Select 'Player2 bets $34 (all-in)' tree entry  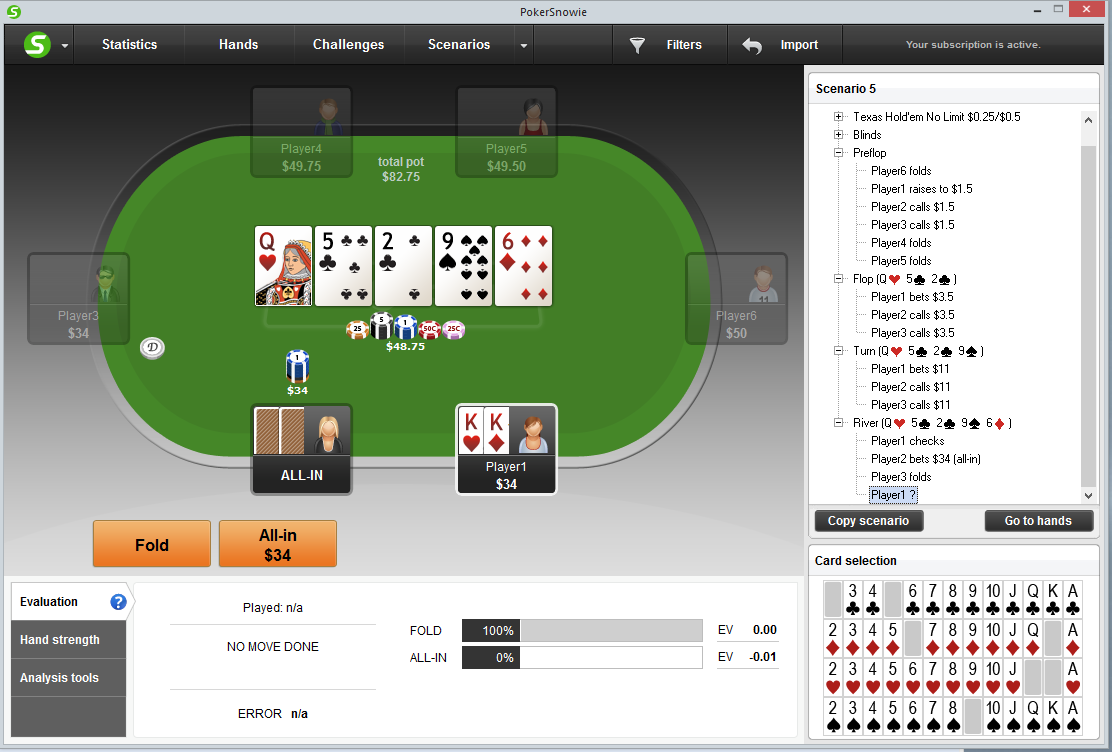coord(925,459)
